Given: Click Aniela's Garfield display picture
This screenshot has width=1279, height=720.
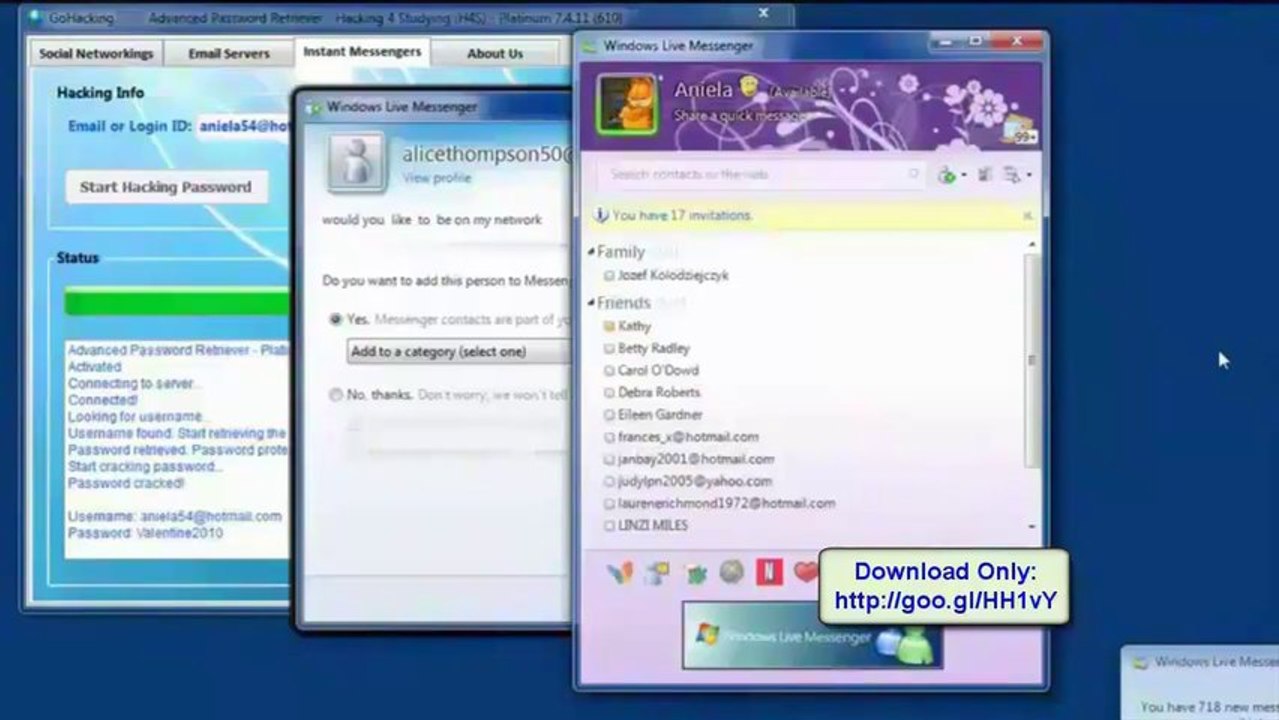Looking at the screenshot, I should click(x=627, y=103).
